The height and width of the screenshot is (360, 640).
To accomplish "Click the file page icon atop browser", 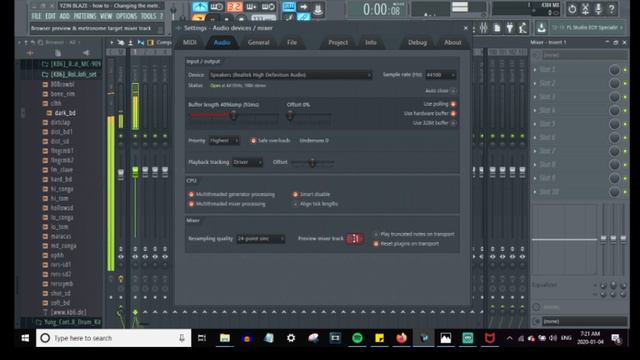I will (58, 53).
